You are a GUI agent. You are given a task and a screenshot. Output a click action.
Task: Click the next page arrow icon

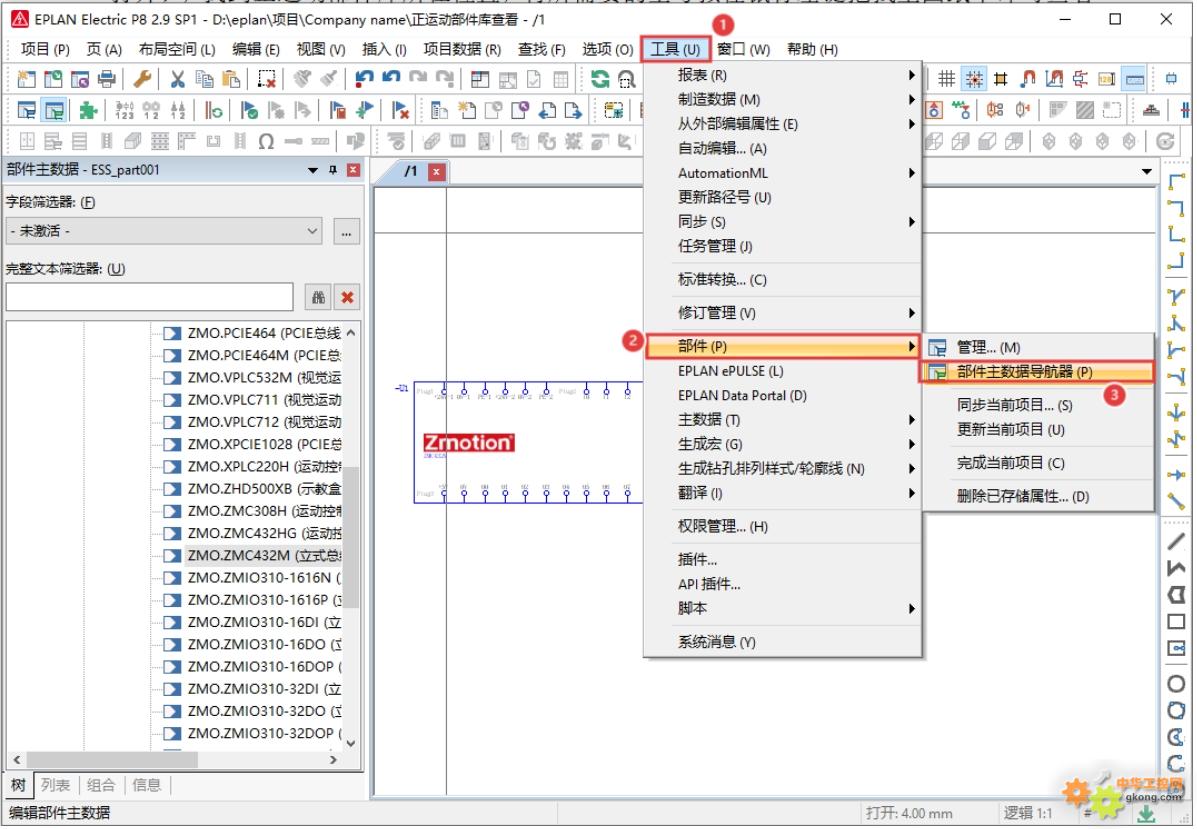pyautogui.click(x=573, y=110)
